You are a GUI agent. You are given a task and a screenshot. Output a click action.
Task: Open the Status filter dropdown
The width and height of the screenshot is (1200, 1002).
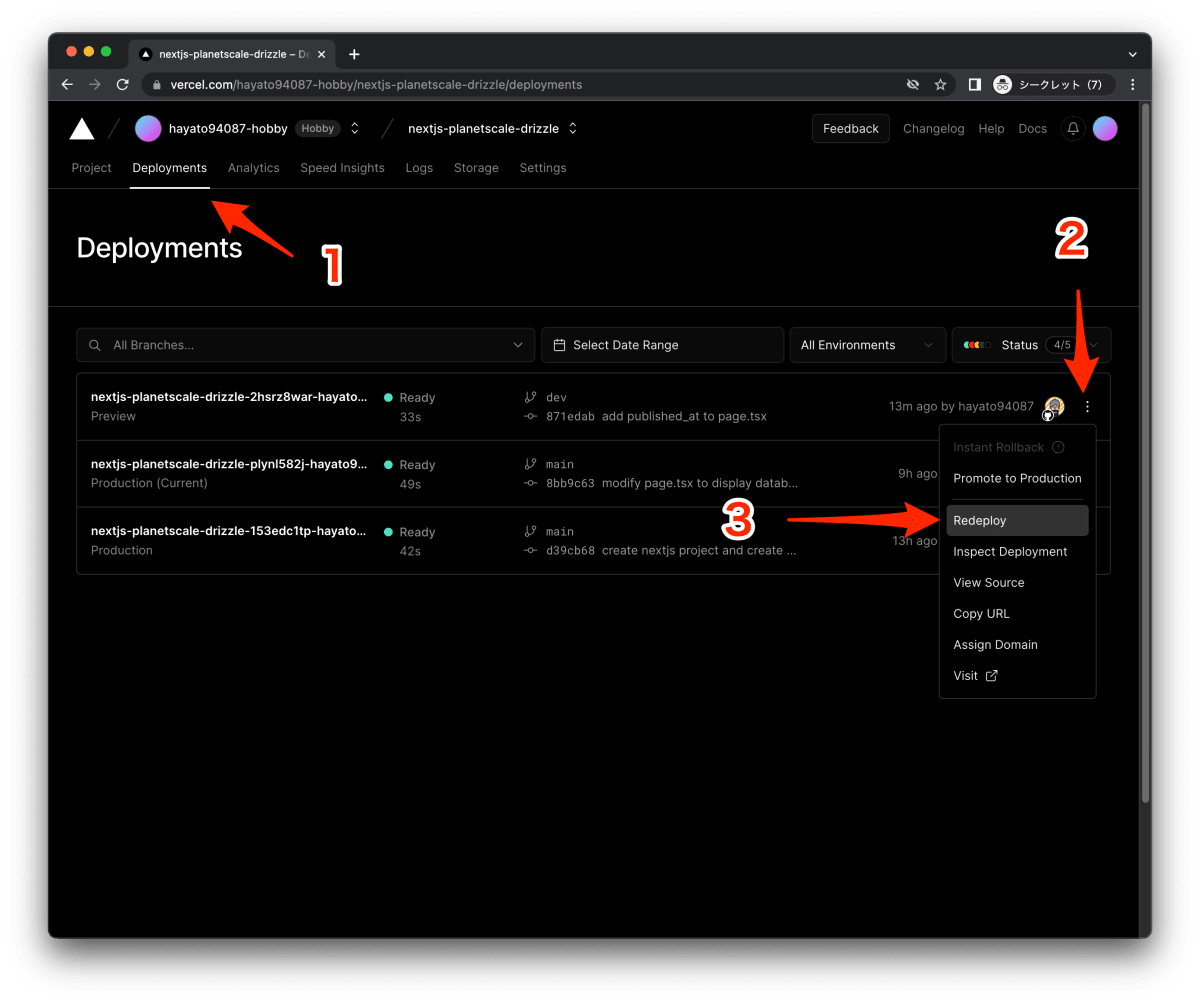tap(1031, 345)
